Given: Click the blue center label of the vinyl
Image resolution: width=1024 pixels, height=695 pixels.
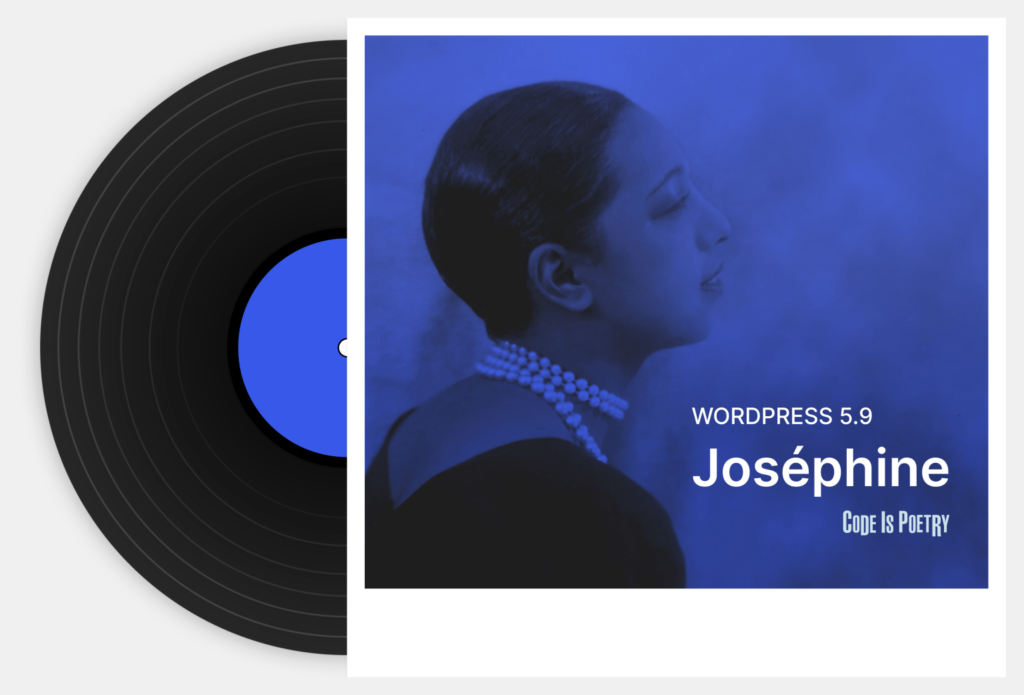Looking at the screenshot, I should [294, 348].
